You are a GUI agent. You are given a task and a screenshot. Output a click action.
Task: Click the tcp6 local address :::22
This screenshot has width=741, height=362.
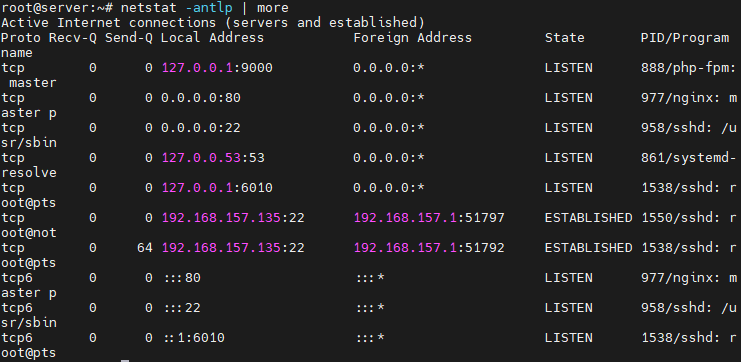[x=183, y=308]
